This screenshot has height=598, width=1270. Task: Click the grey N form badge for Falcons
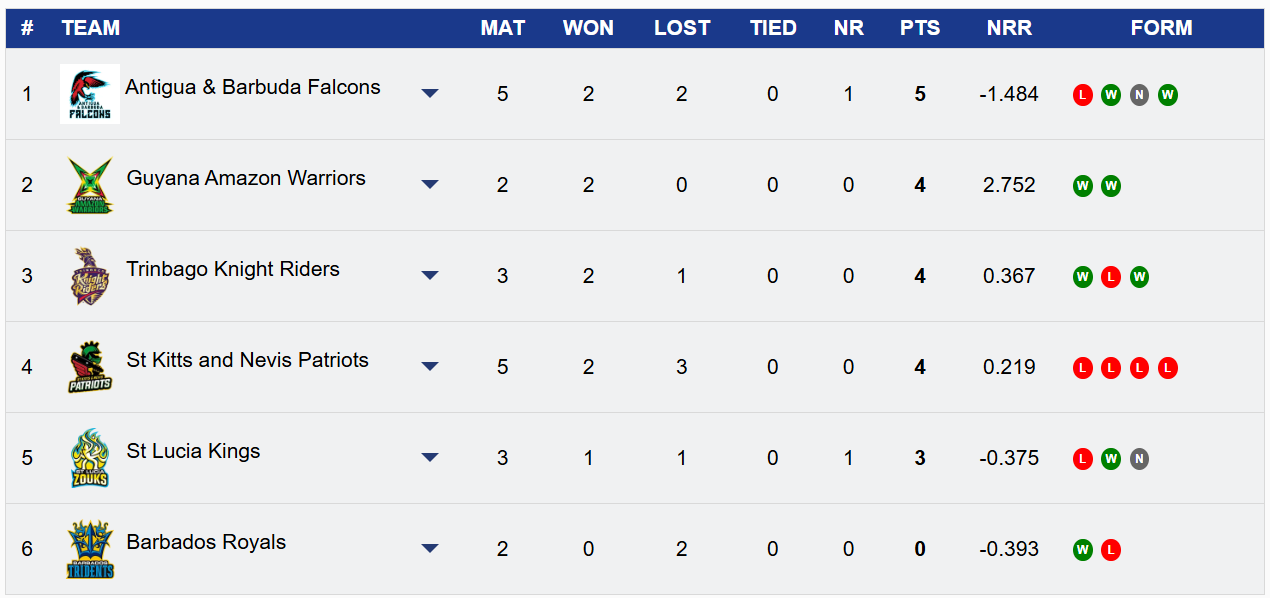click(x=1139, y=95)
